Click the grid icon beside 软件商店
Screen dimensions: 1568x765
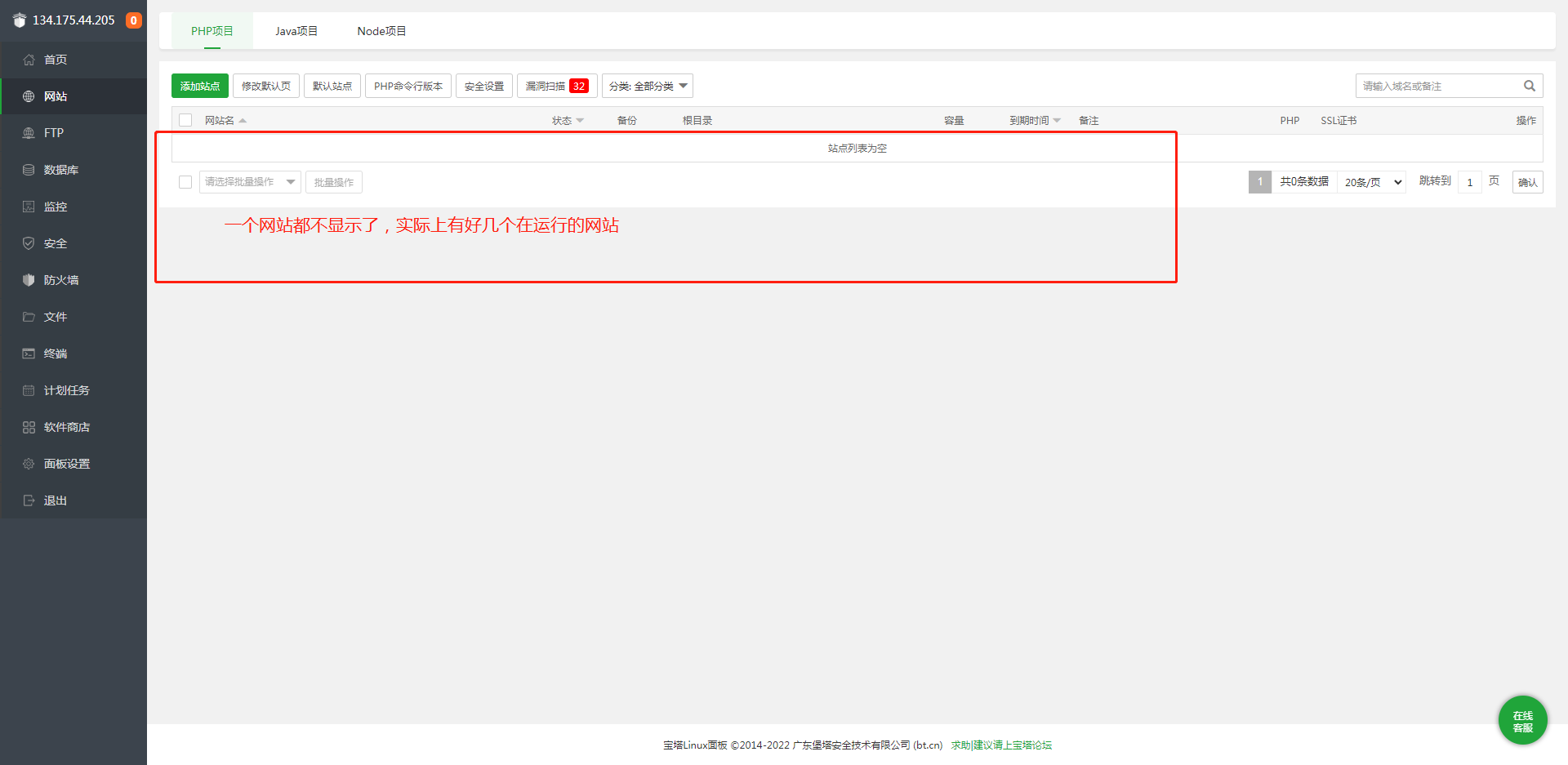point(29,427)
